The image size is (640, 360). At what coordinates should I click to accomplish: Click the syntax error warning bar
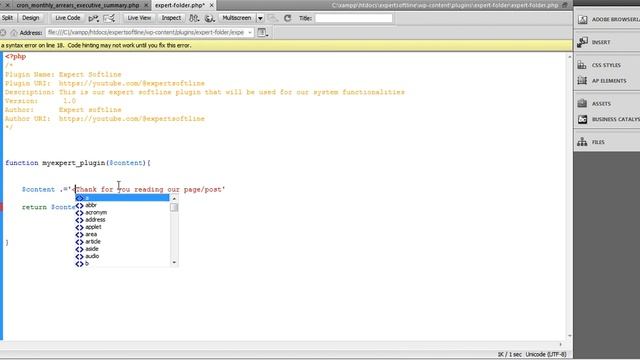[x=286, y=45]
